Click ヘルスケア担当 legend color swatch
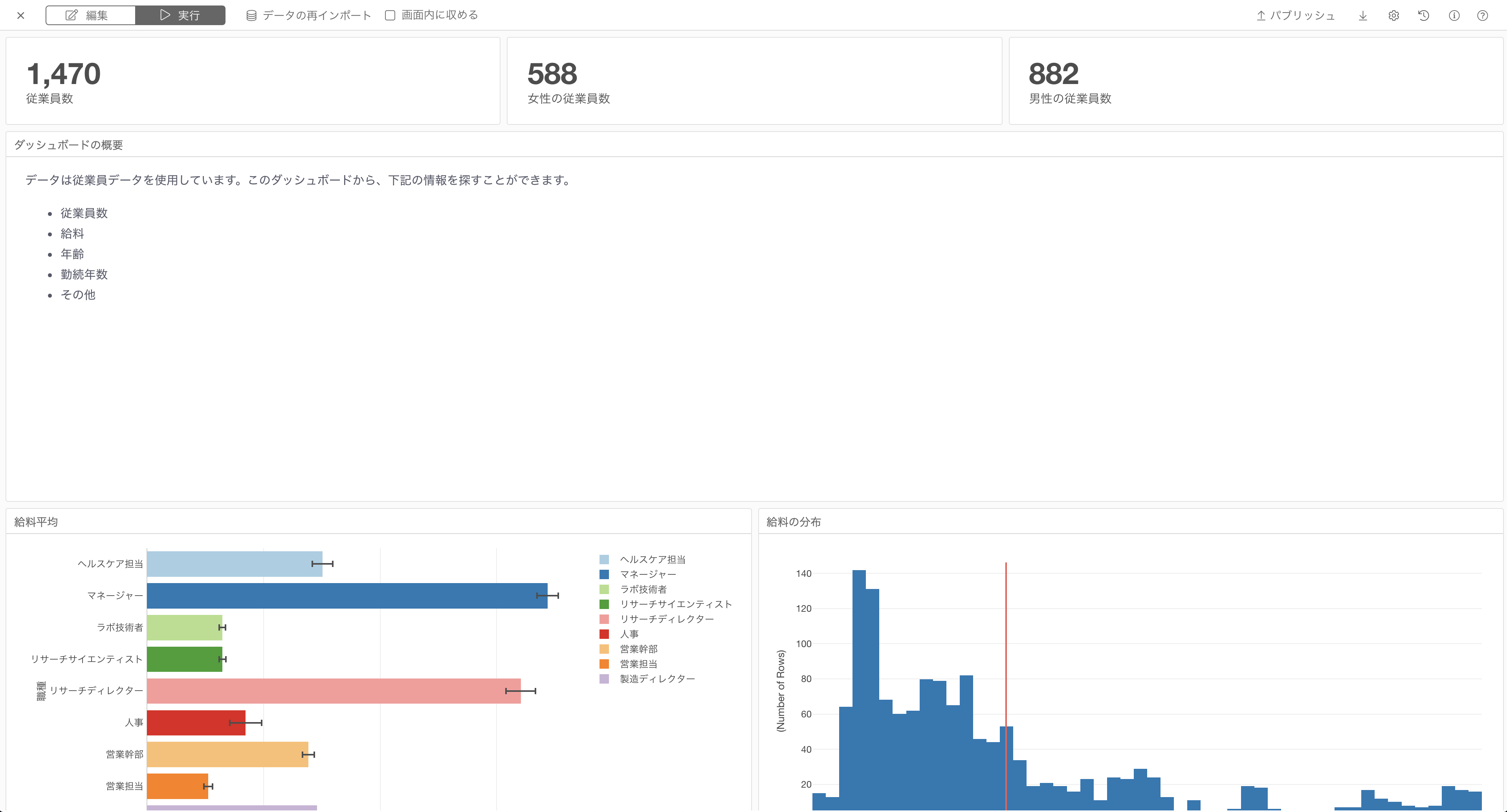This screenshot has width=1507, height=812. [x=604, y=560]
